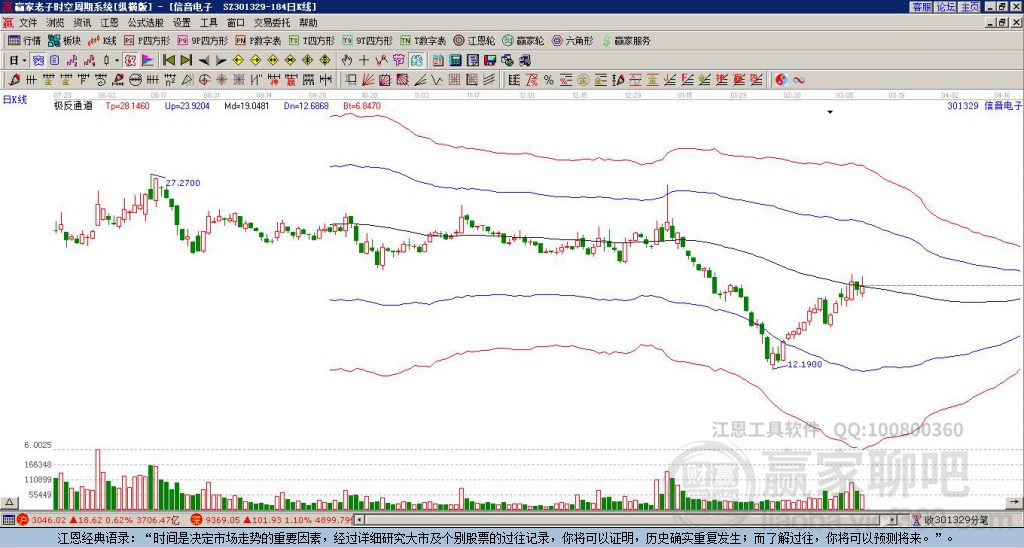Click the black right arrow scroll icon
Image resolution: width=1024 pixels, height=548 pixels.
(x=221, y=61)
